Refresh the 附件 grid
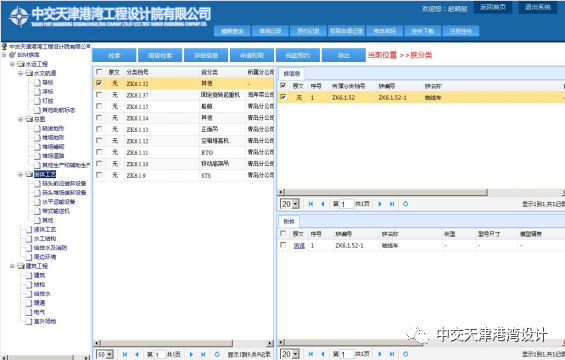Screen dimensions: 565x360 (x=406, y=354)
